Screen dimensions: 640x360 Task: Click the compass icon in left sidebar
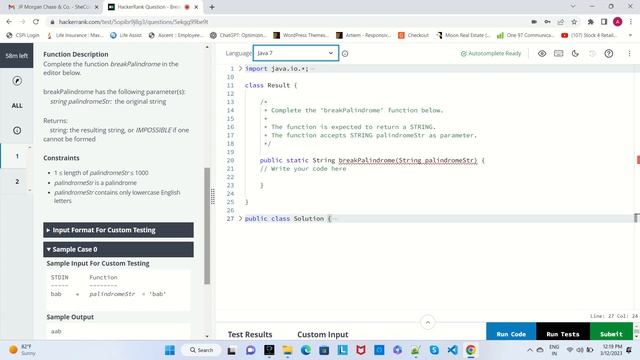coord(17,81)
